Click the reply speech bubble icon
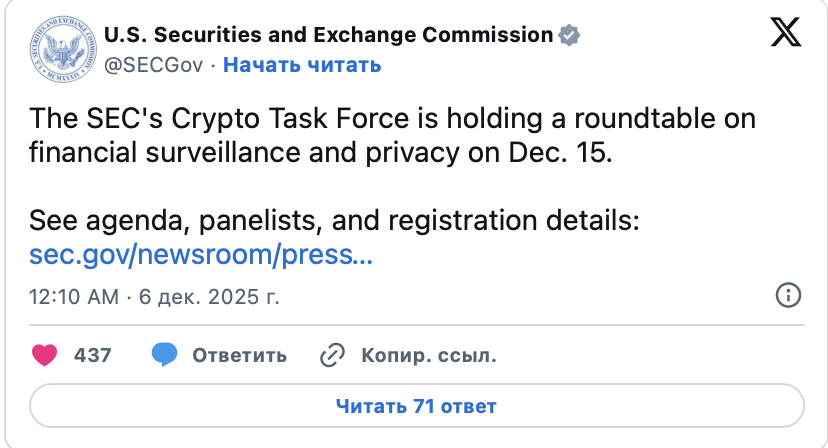The width and height of the screenshot is (828, 448). [164, 354]
